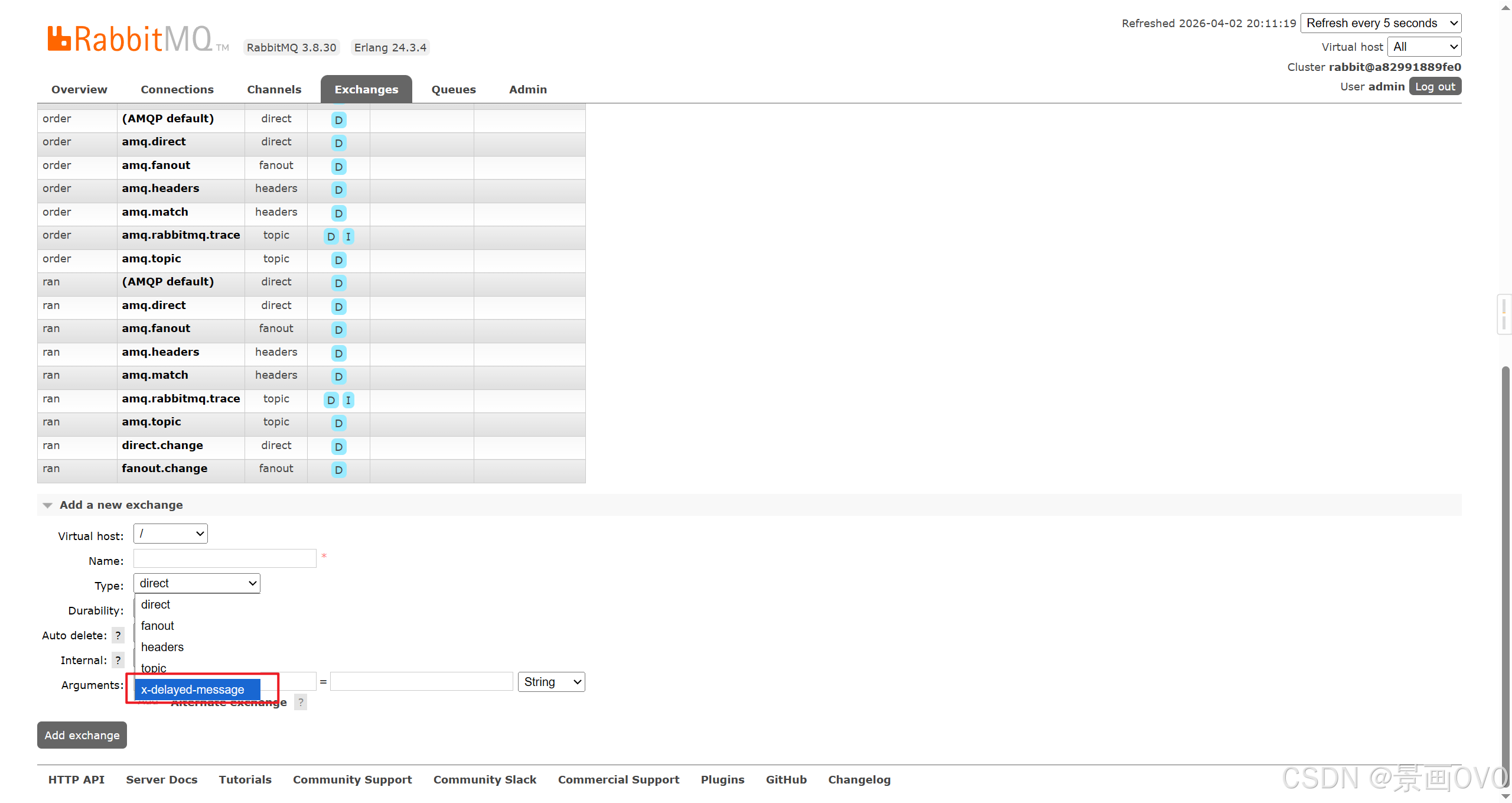
Task: Open the direct.change exchange link
Action: (162, 446)
